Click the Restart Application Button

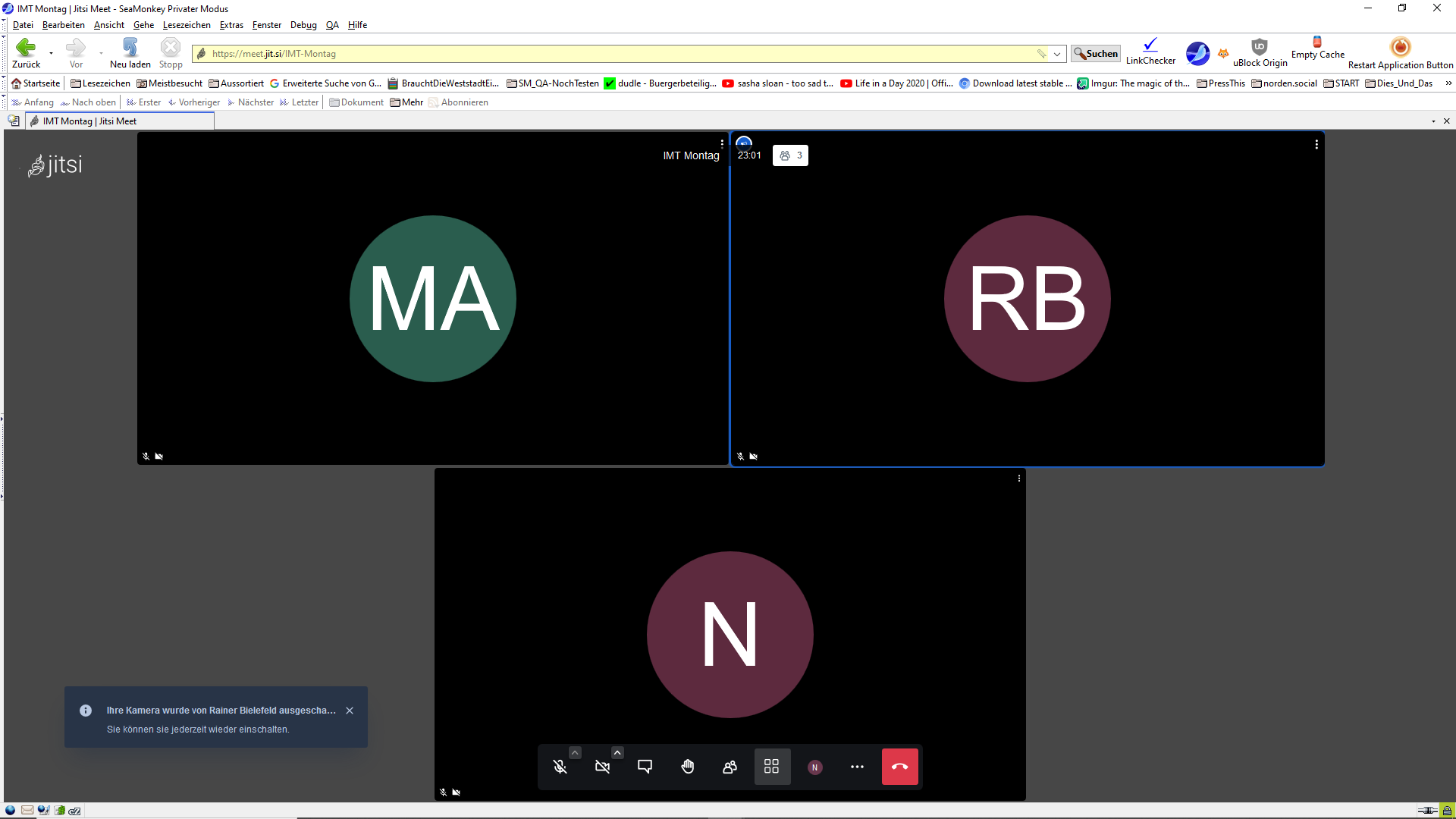click(x=1401, y=53)
